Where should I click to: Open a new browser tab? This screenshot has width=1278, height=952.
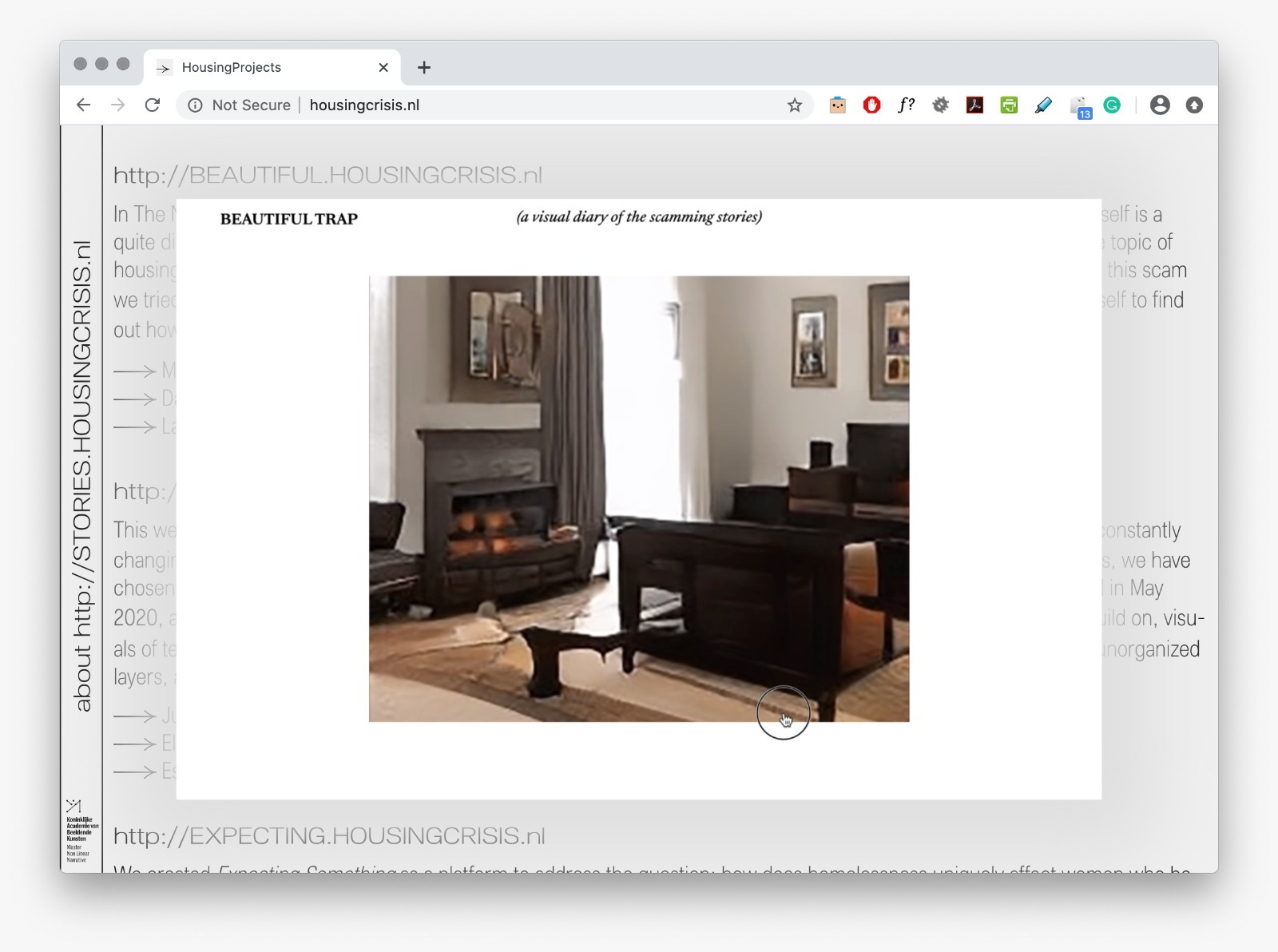424,68
